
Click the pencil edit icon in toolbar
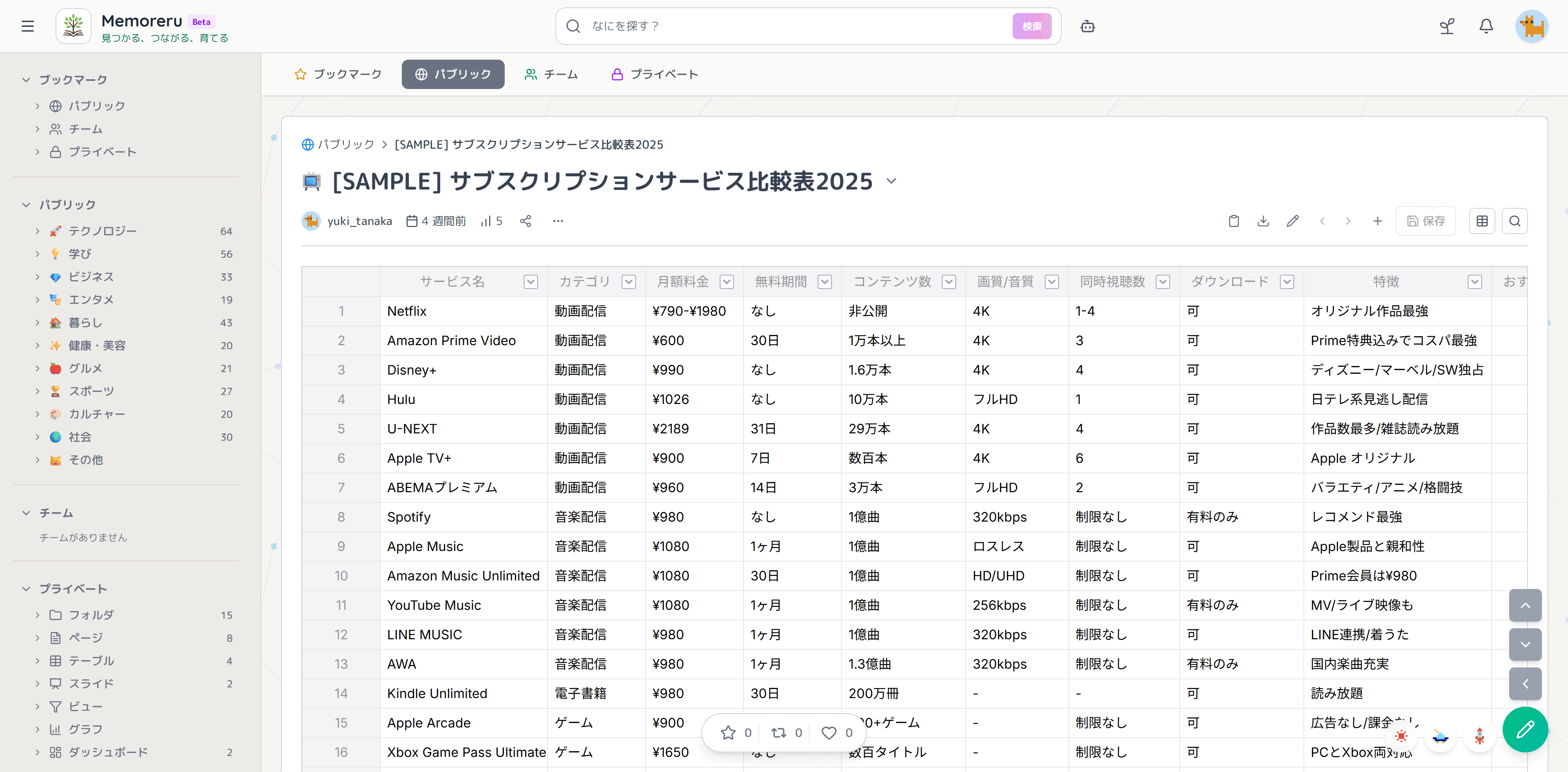click(1292, 221)
